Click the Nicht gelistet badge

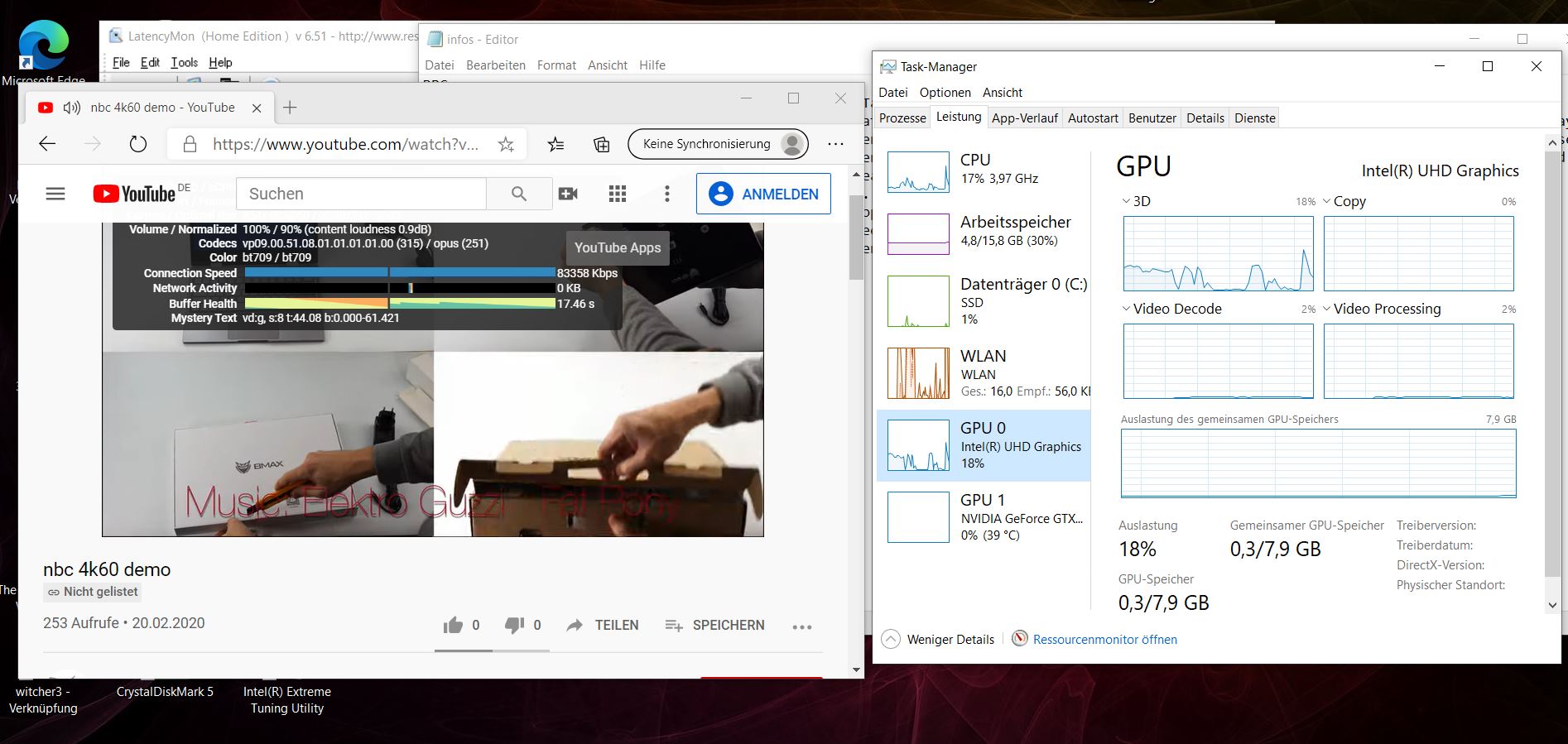point(93,592)
